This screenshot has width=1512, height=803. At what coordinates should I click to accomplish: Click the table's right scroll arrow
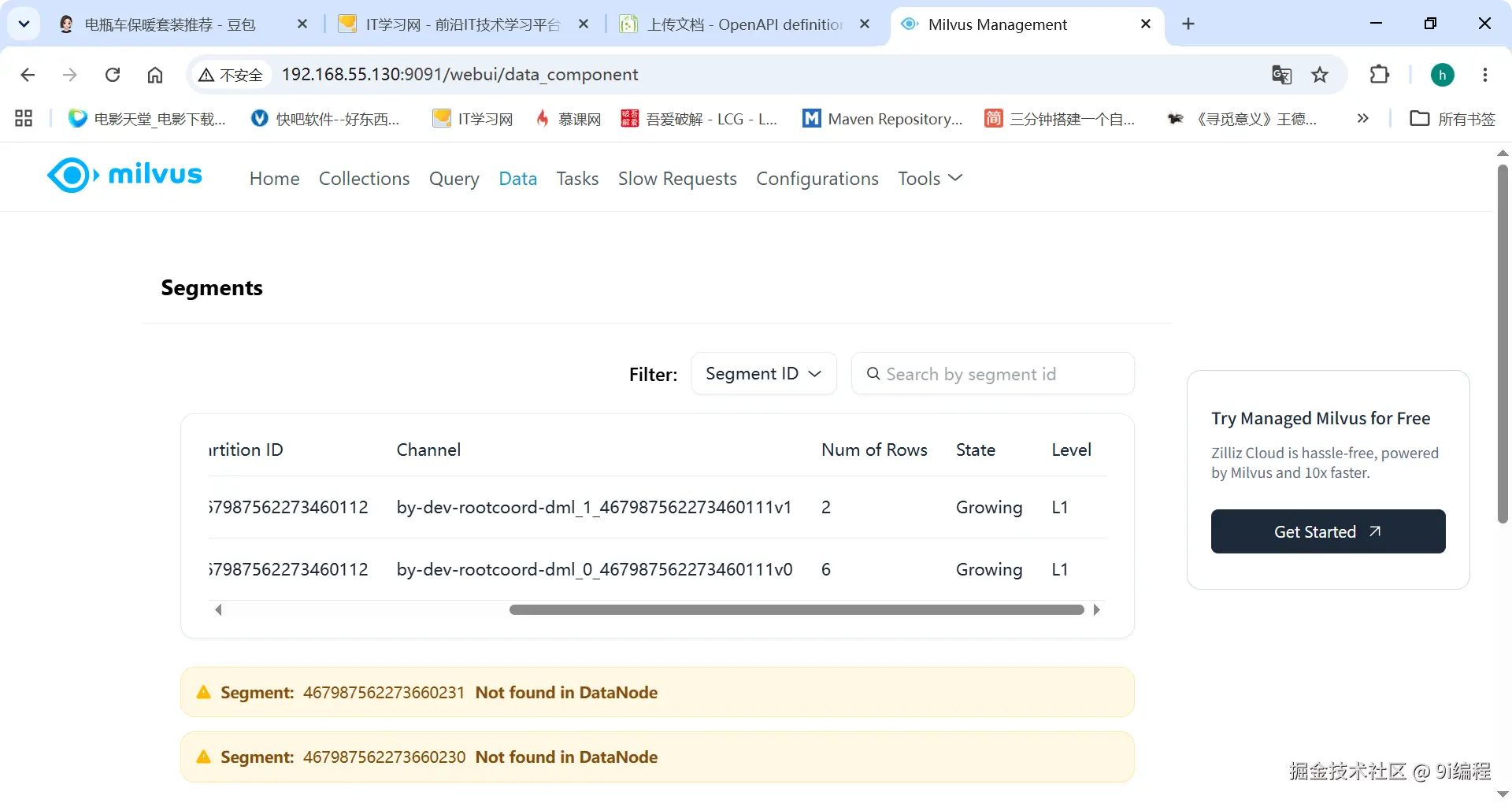[1096, 609]
